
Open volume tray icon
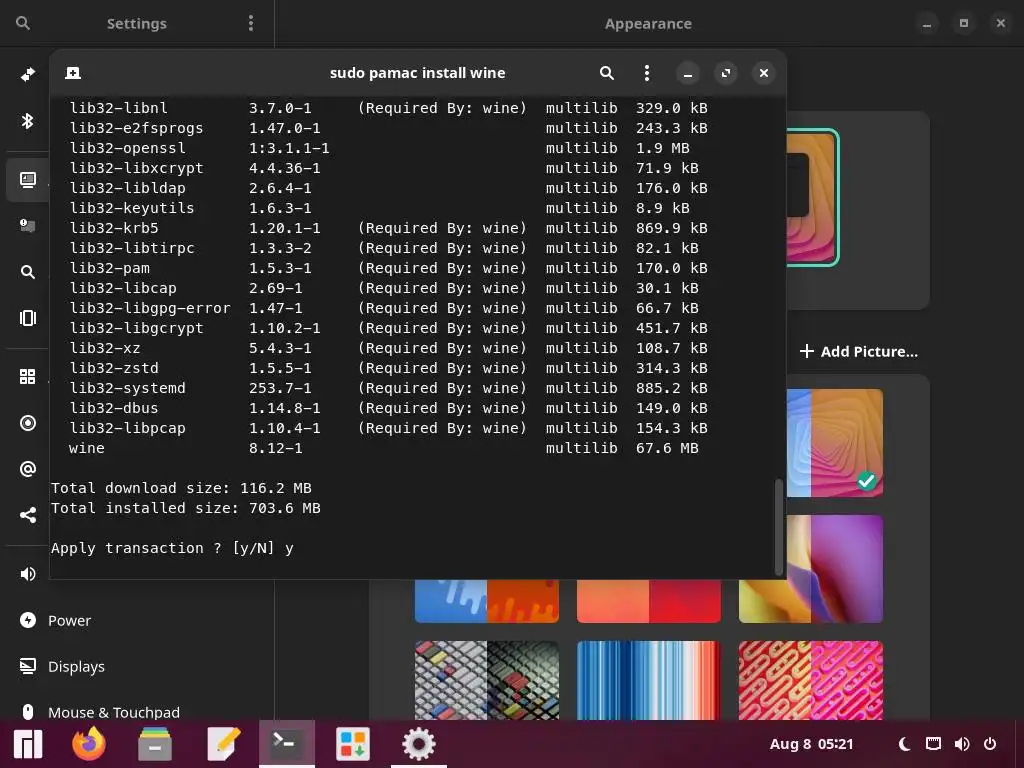click(962, 744)
